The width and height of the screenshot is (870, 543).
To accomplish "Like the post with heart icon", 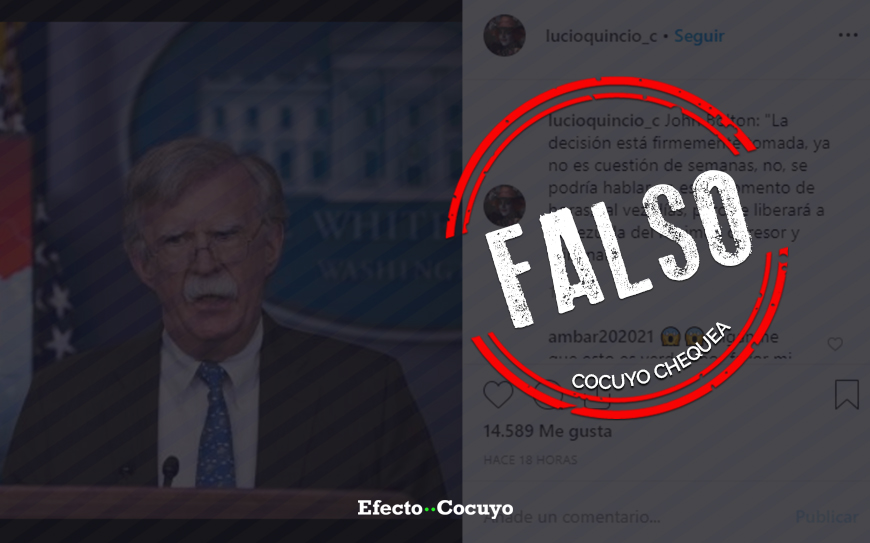I will coord(498,394).
